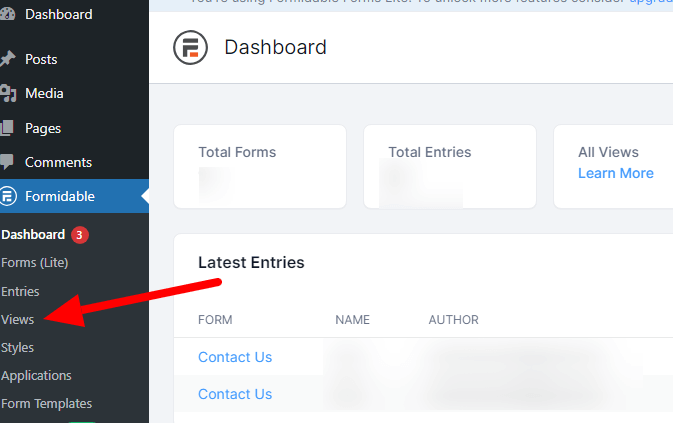Select Styles in the Formidable submenu

[18, 347]
